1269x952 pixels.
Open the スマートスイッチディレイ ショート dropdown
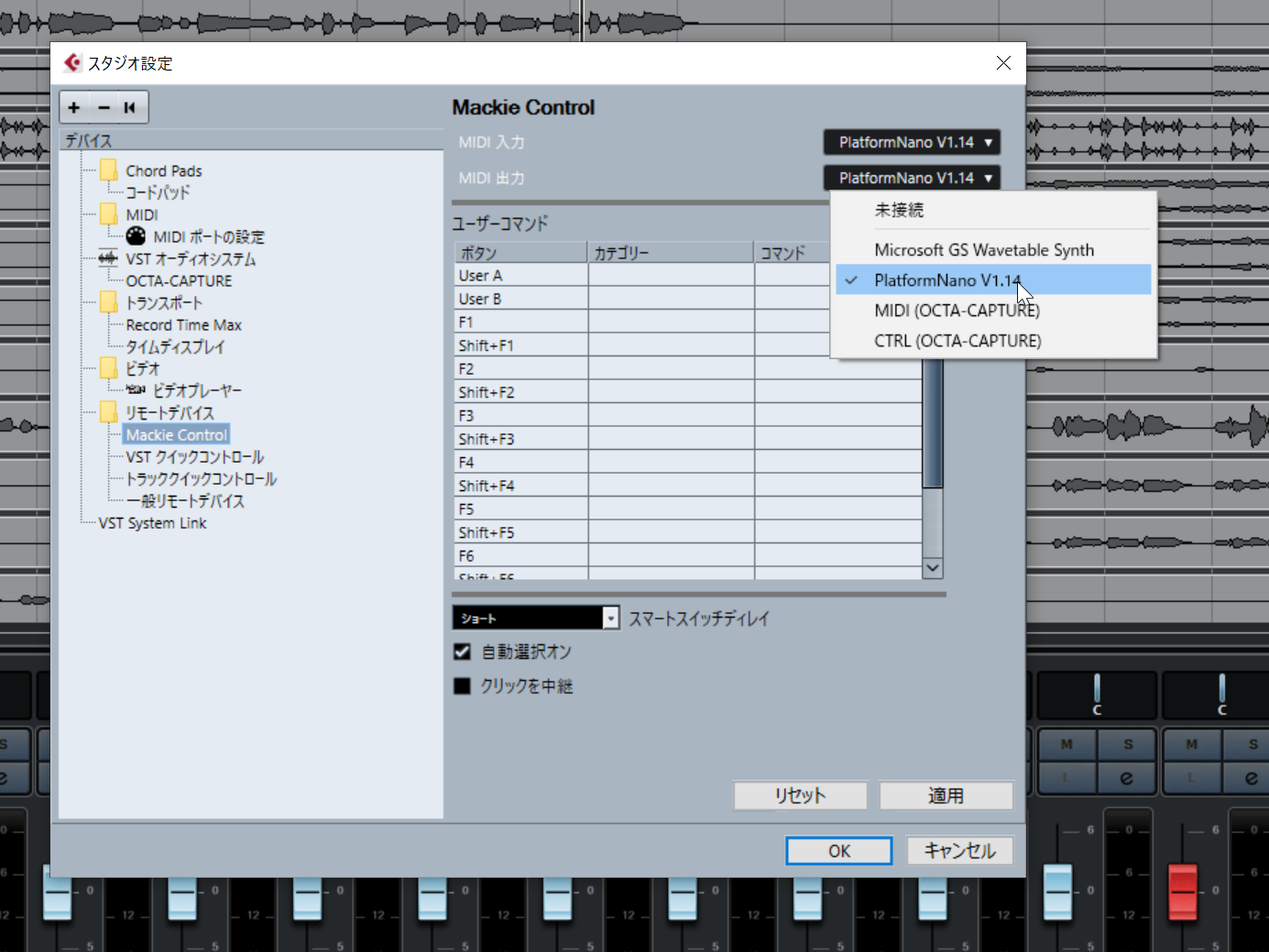point(536,618)
